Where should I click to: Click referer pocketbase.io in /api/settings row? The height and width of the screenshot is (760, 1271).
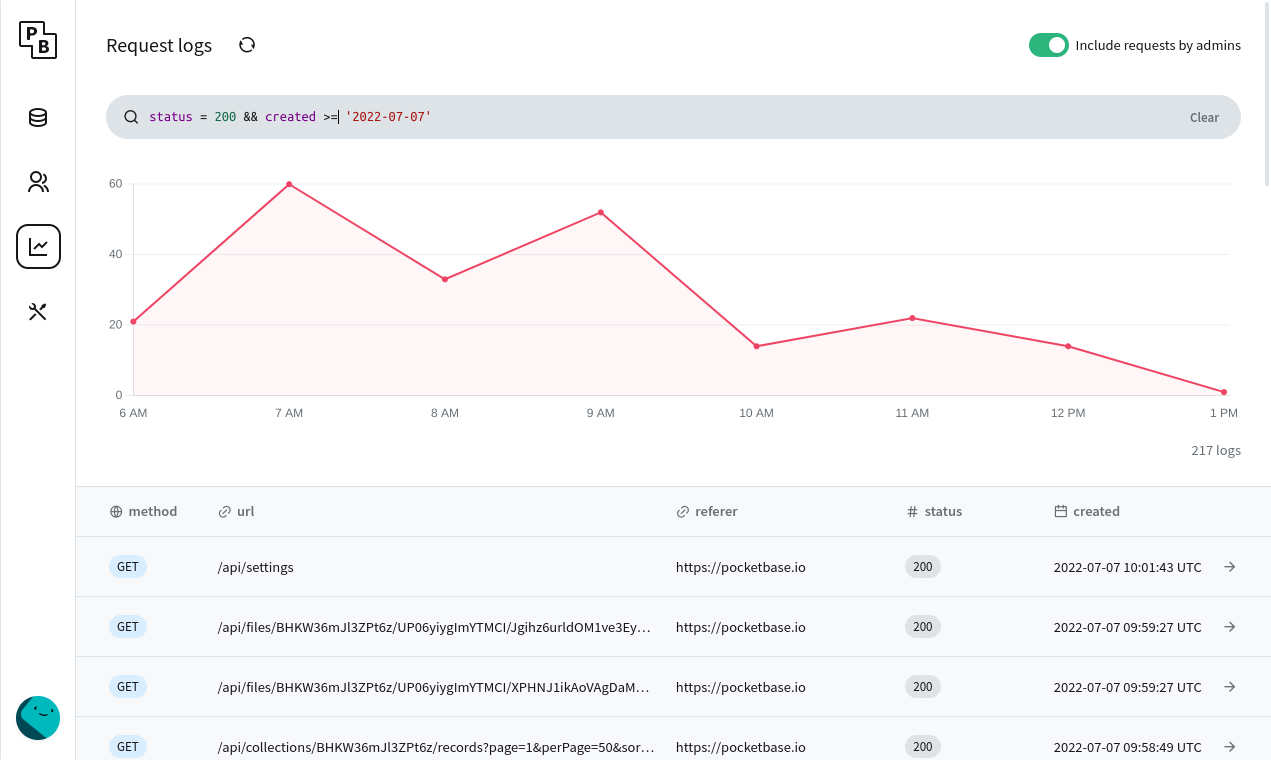[x=741, y=567]
